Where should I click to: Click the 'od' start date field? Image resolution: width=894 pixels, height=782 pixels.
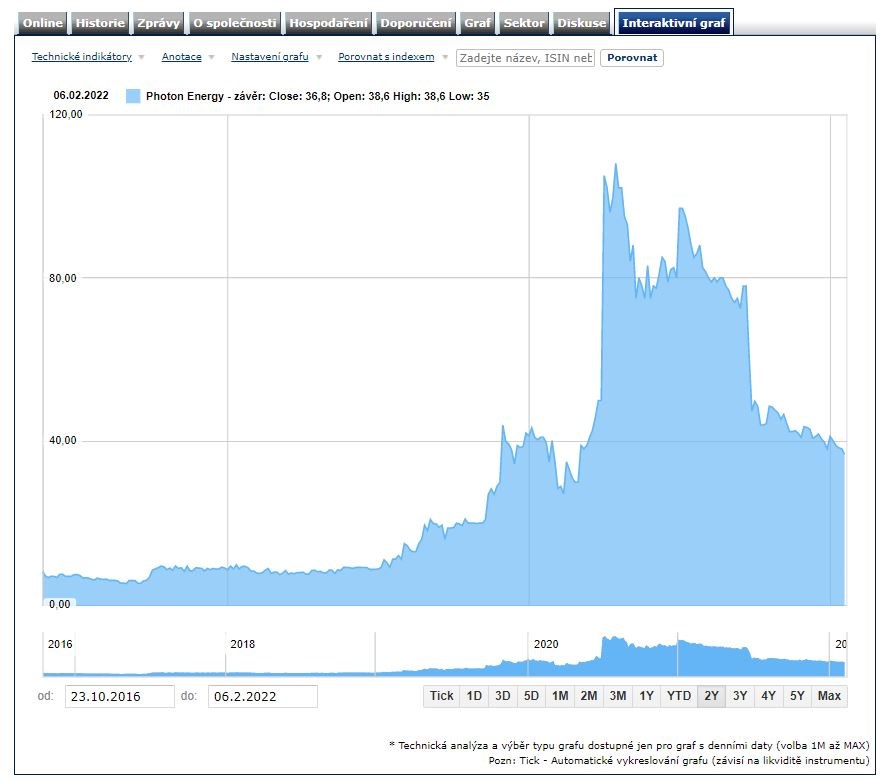[x=119, y=696]
